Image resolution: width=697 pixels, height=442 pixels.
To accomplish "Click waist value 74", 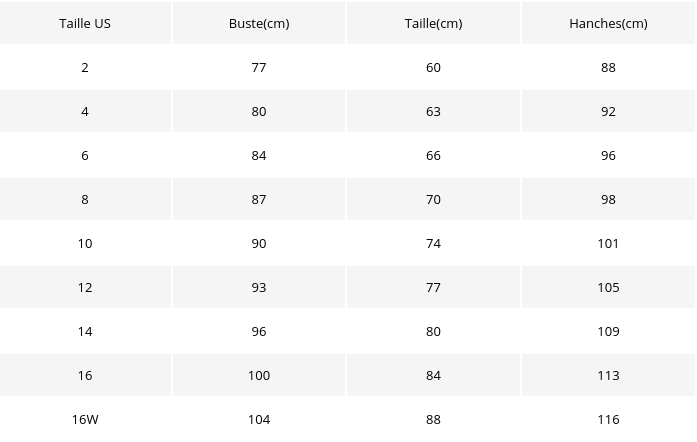I will [433, 244].
